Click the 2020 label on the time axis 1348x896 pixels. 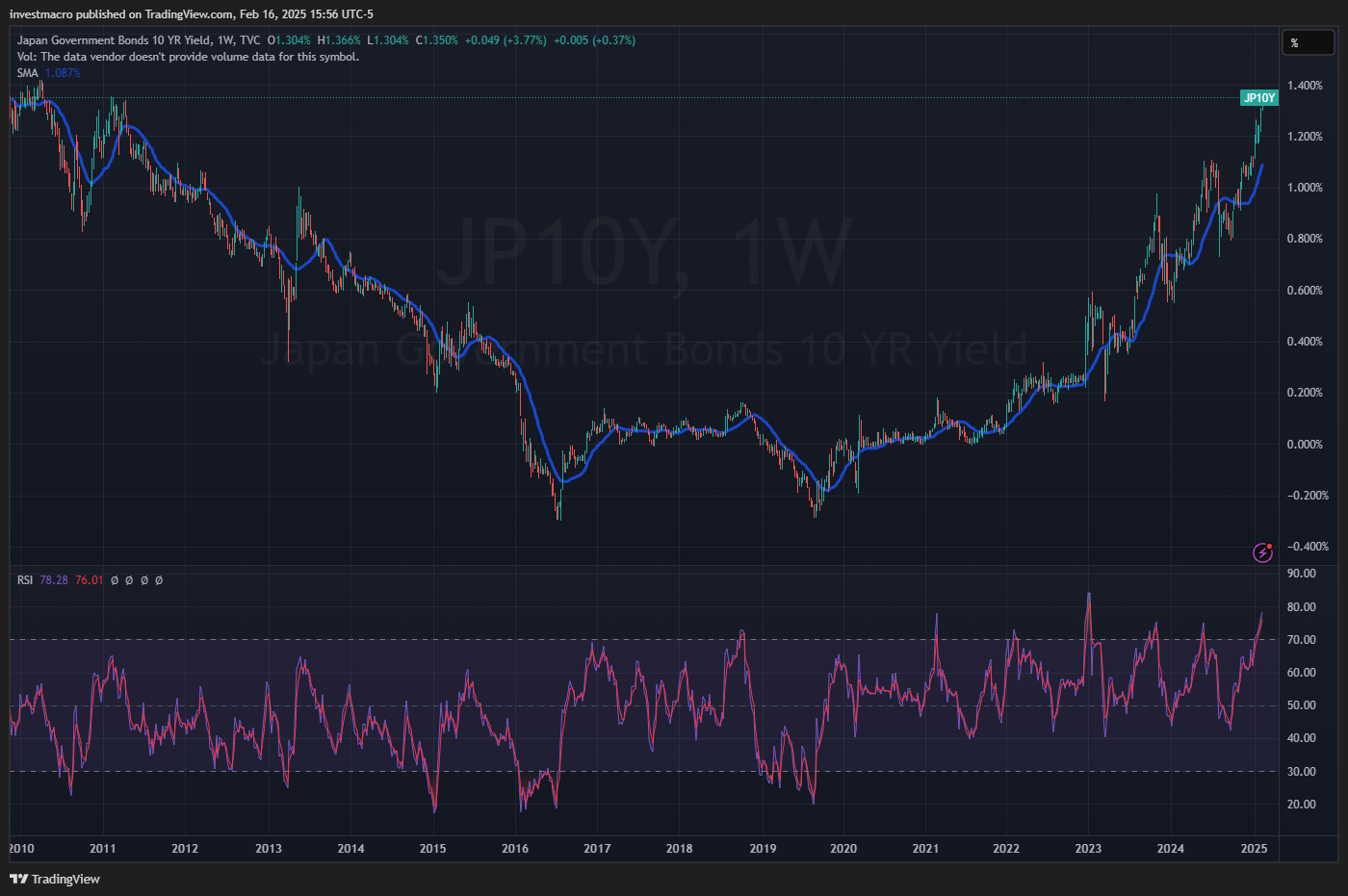pos(843,848)
